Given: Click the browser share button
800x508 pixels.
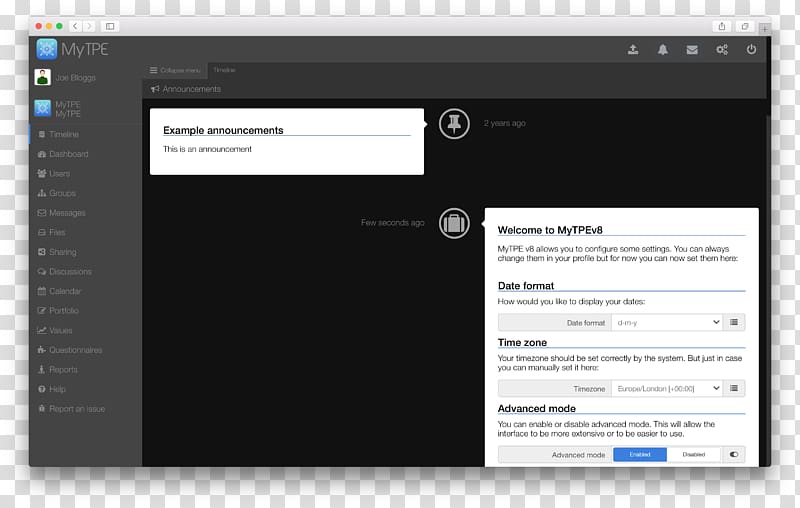Looking at the screenshot, I should pos(722,26).
